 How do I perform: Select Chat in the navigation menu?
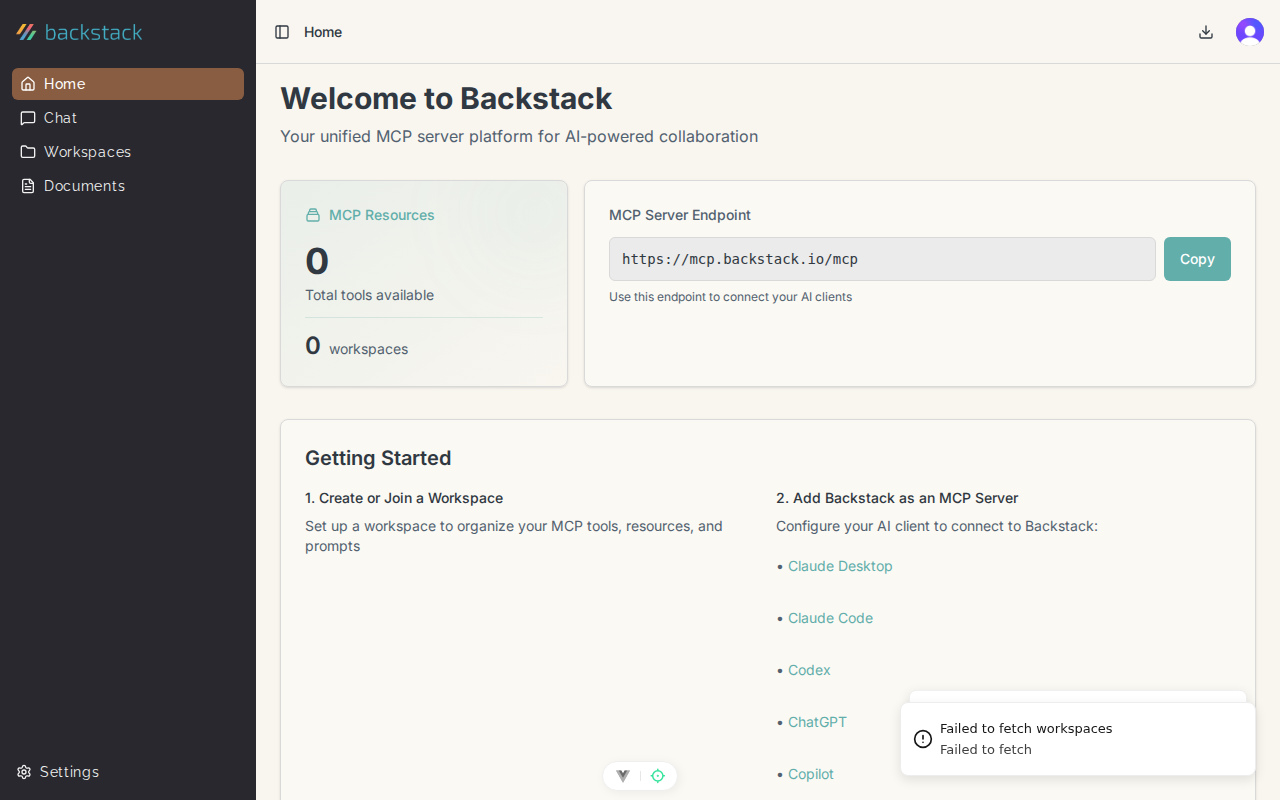coord(59,118)
